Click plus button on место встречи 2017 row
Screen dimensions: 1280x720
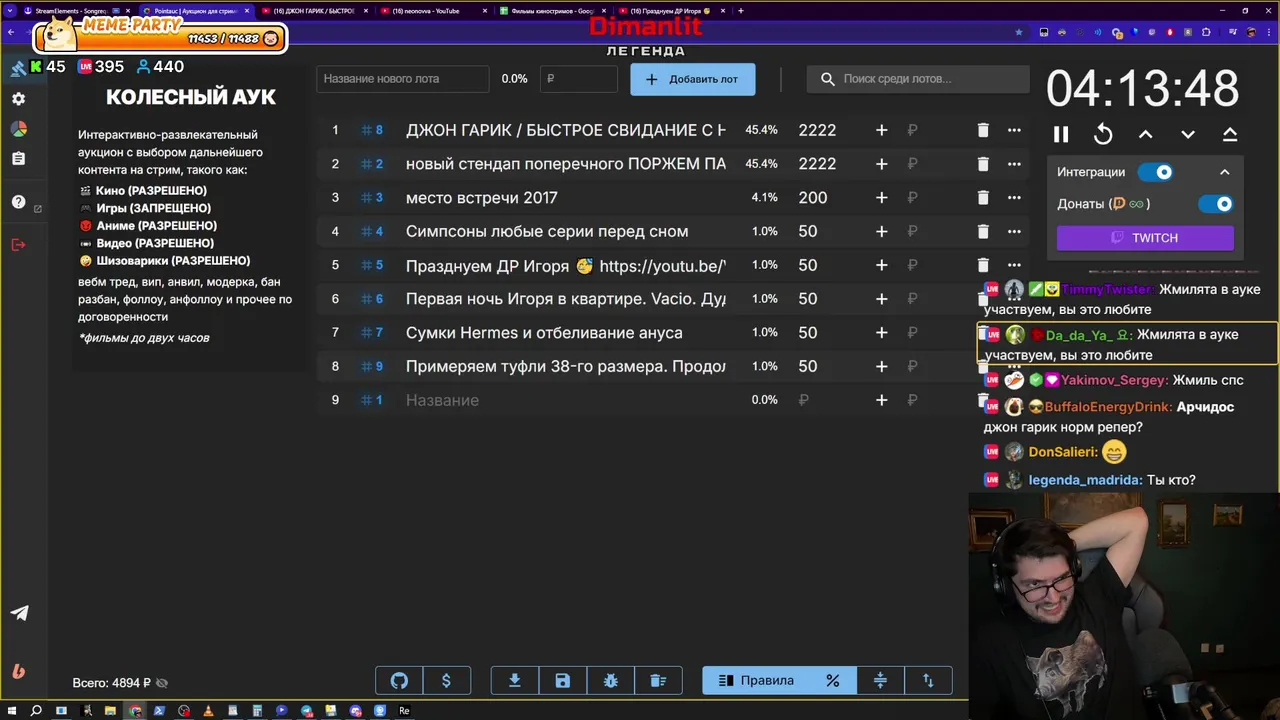point(881,198)
